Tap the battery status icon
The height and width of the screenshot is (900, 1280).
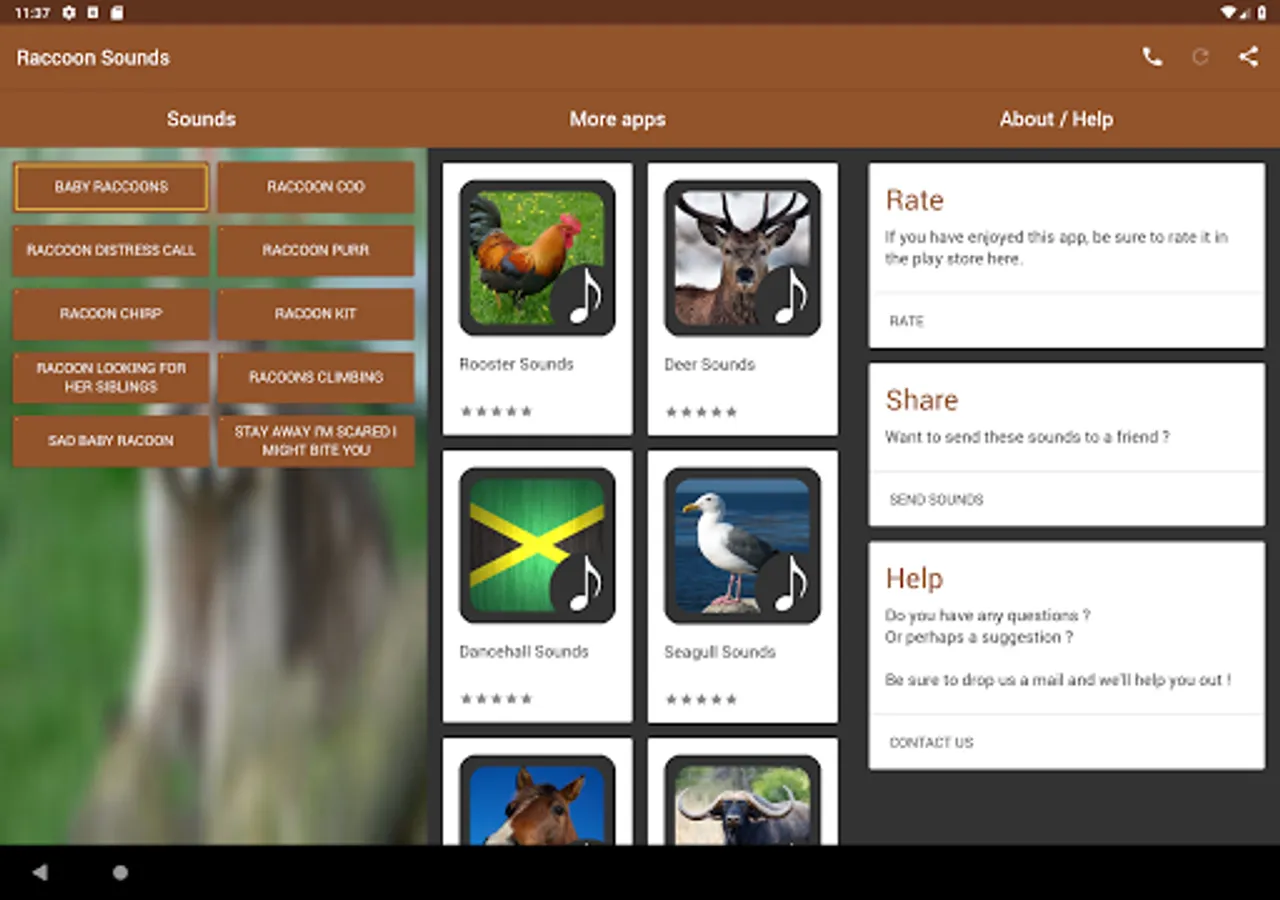(x=1264, y=13)
